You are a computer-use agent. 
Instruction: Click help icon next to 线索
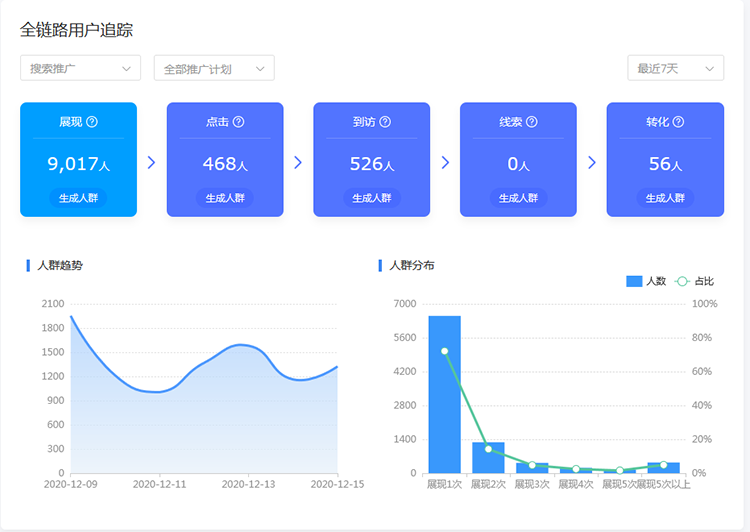[x=532, y=122]
